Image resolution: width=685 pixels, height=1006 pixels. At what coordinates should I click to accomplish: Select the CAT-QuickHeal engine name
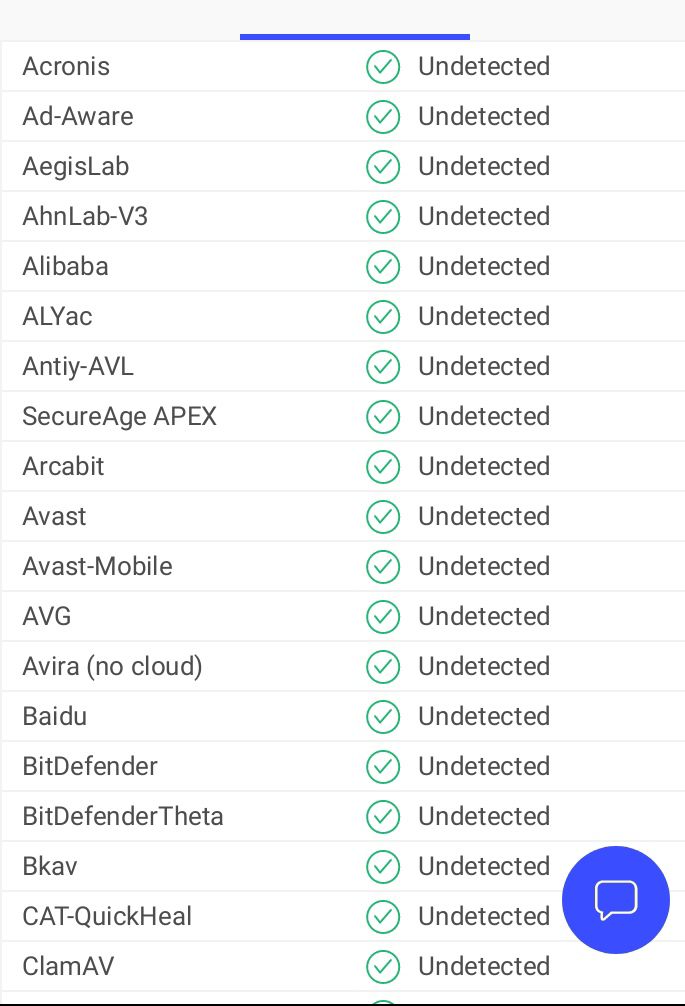(107, 916)
